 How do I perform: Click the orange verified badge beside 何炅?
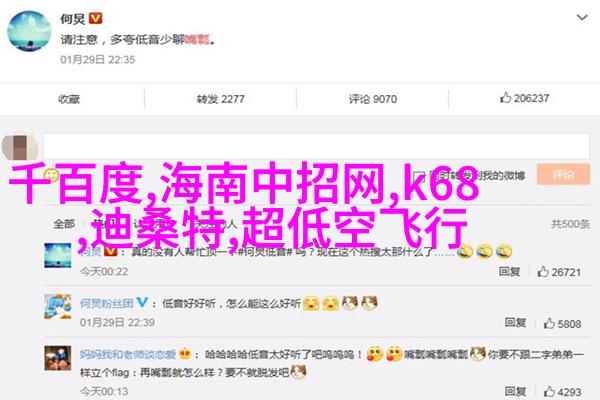(x=95, y=18)
